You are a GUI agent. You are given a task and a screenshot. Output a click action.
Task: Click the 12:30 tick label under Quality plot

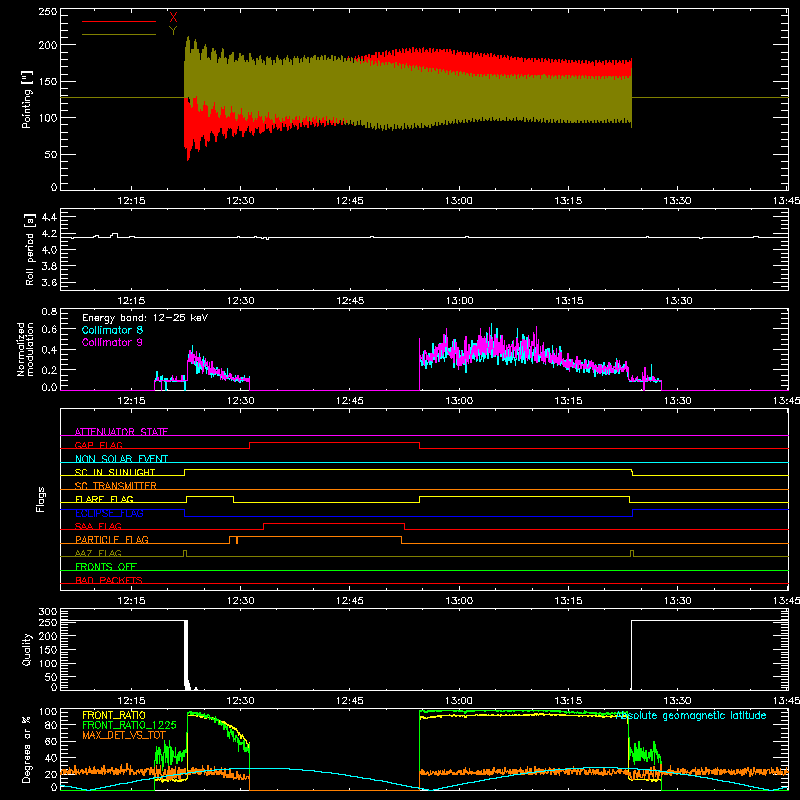pyautogui.click(x=240, y=701)
